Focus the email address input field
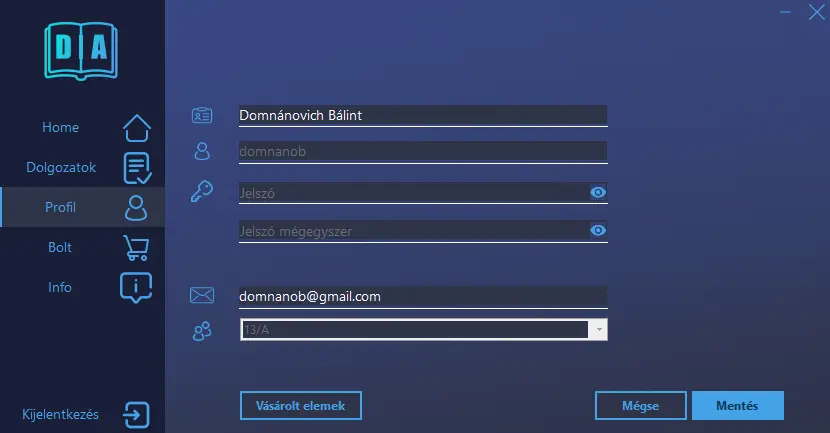Image resolution: width=830 pixels, height=433 pixels. pos(422,297)
